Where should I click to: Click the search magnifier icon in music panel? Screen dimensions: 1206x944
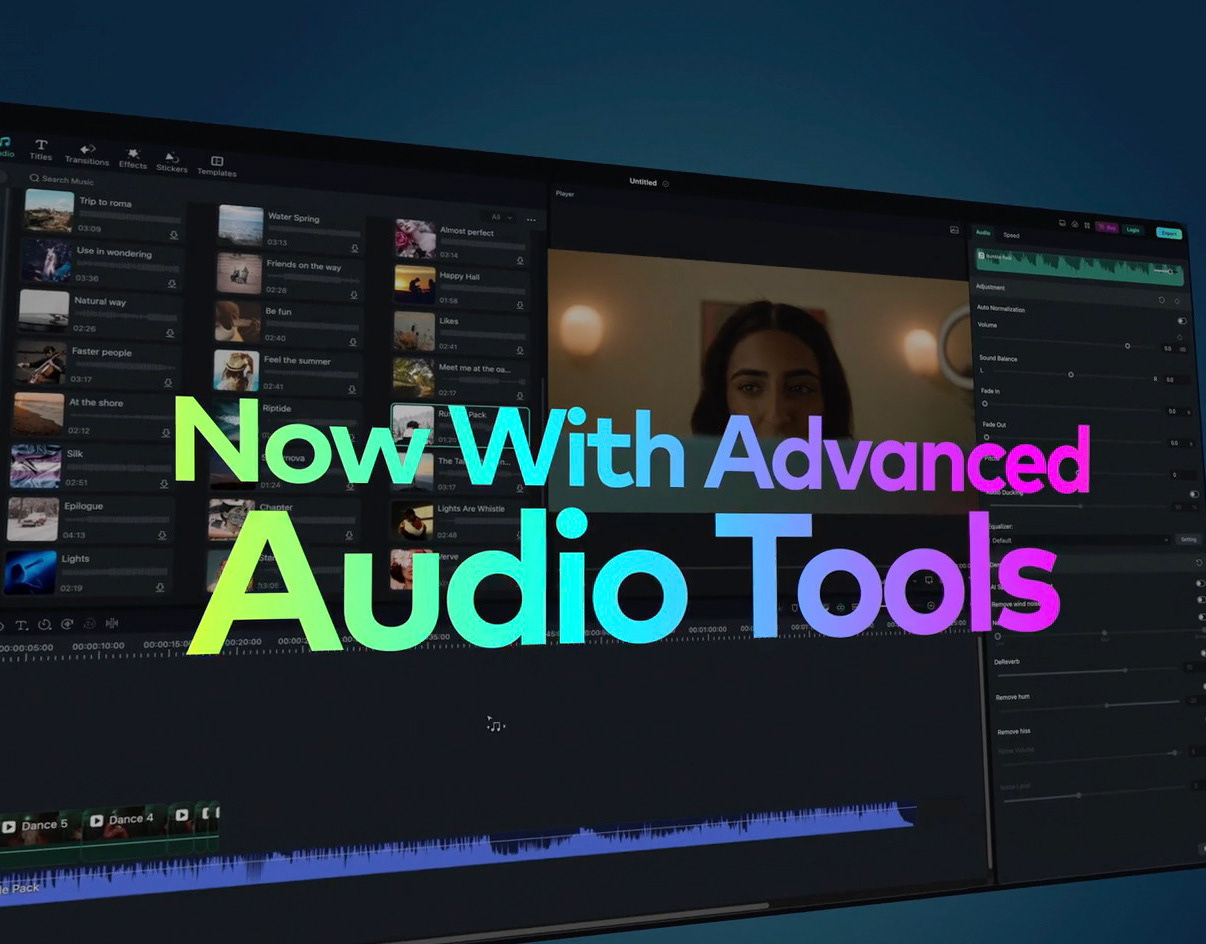(x=33, y=179)
